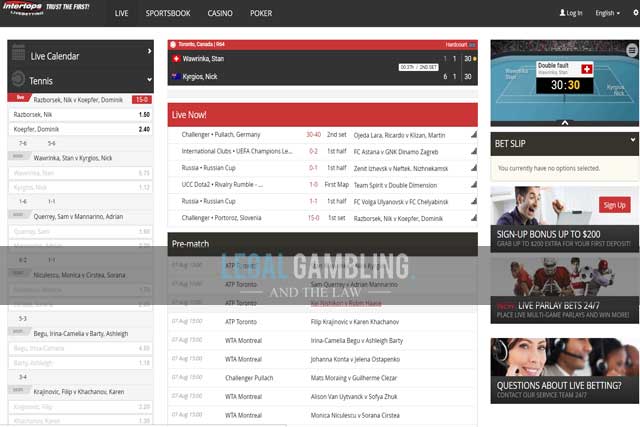Collapse the BET SLIP panel chevron

point(633,140)
